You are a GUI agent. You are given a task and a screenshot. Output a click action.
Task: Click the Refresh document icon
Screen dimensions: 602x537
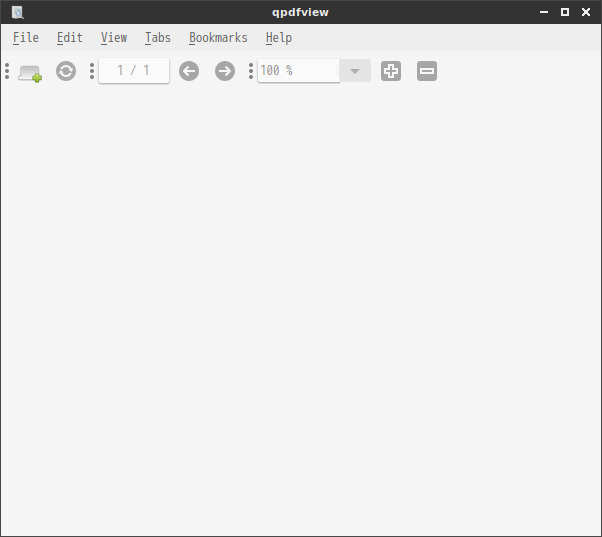pyautogui.click(x=66, y=71)
